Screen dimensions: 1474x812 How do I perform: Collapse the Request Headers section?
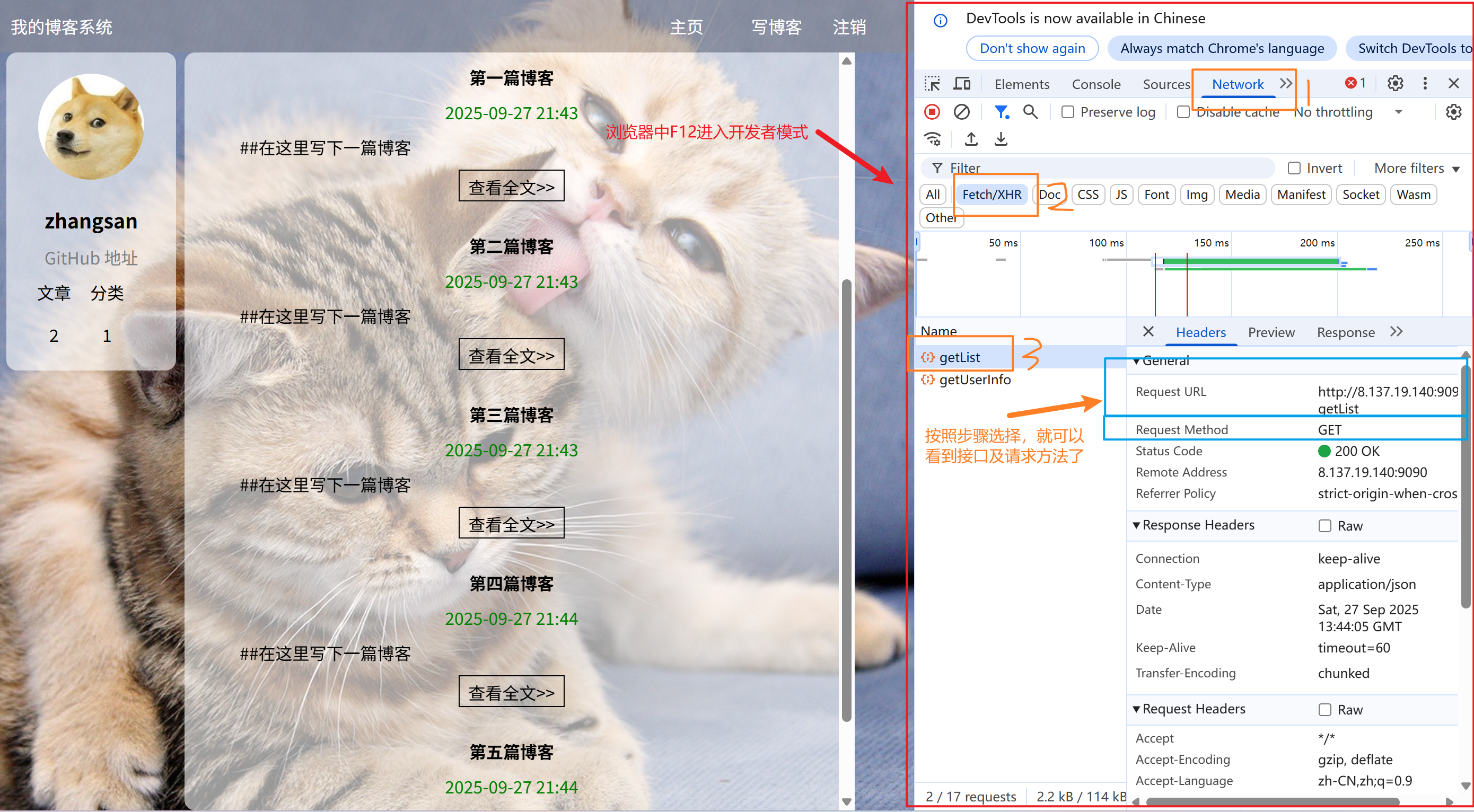coord(1136,709)
